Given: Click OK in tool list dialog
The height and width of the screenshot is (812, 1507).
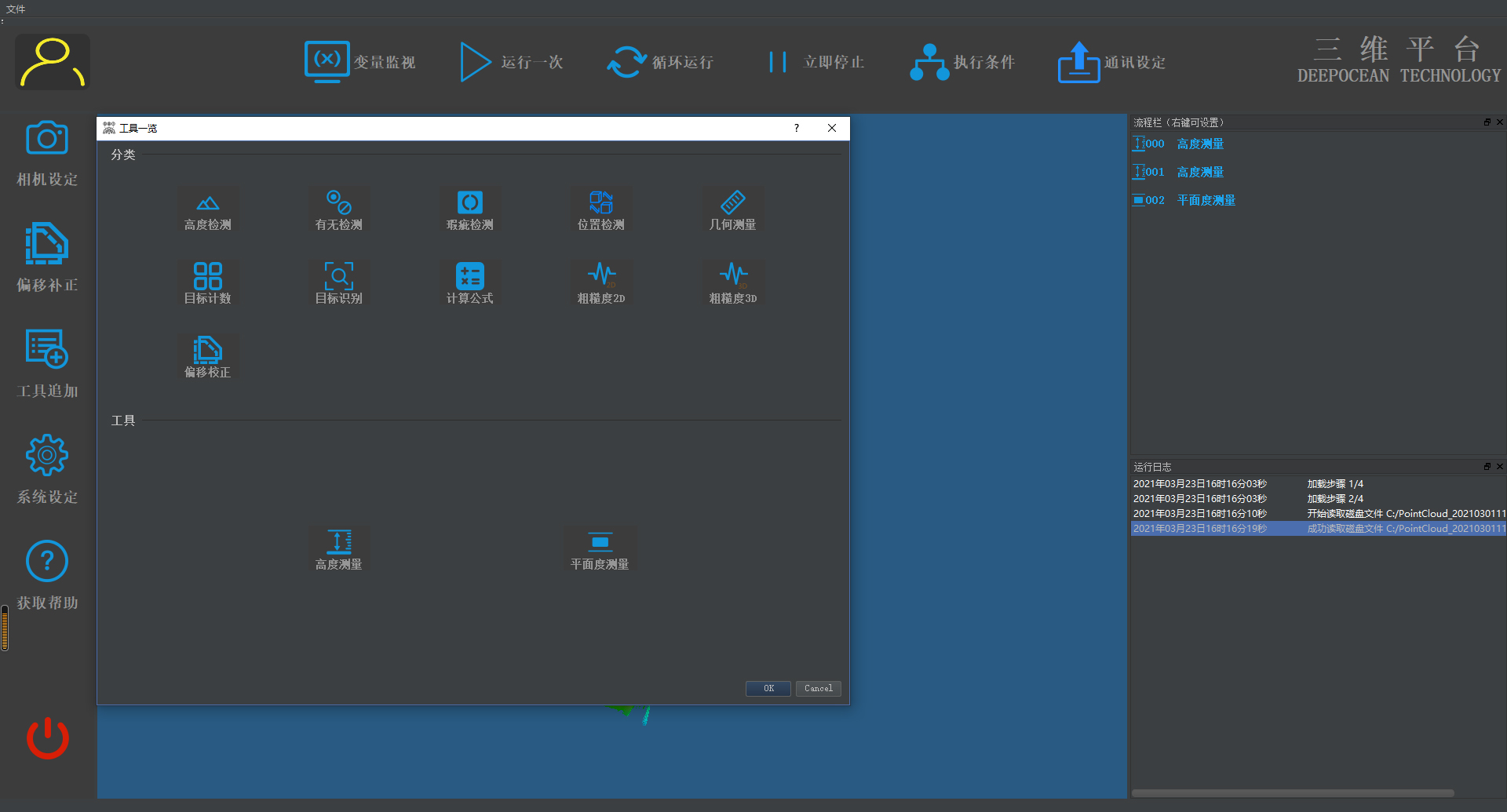Looking at the screenshot, I should point(768,688).
